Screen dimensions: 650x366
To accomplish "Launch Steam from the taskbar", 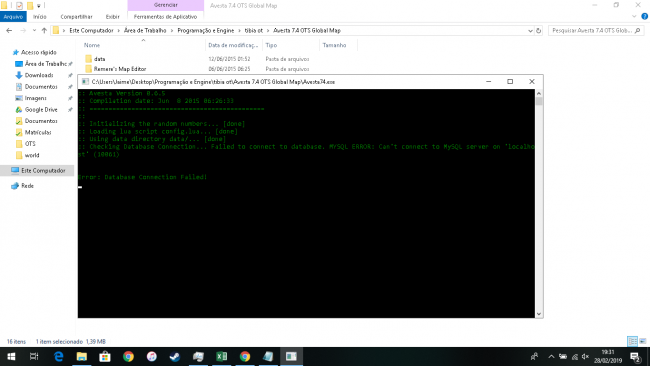I will click(175, 356).
